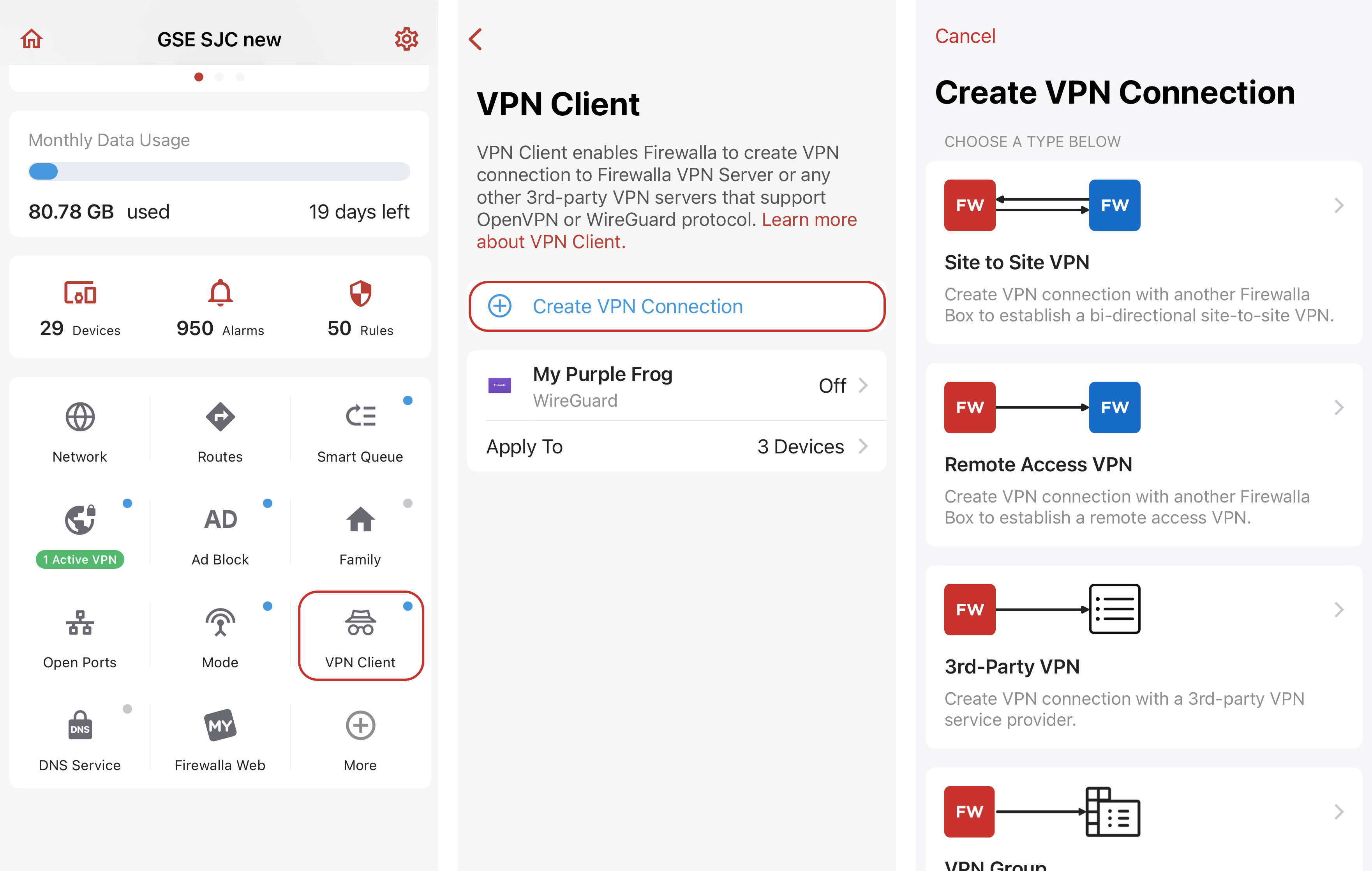Viewport: 1372px width, 871px height.
Task: Tap the 1 Active VPN green badge
Action: (80, 559)
